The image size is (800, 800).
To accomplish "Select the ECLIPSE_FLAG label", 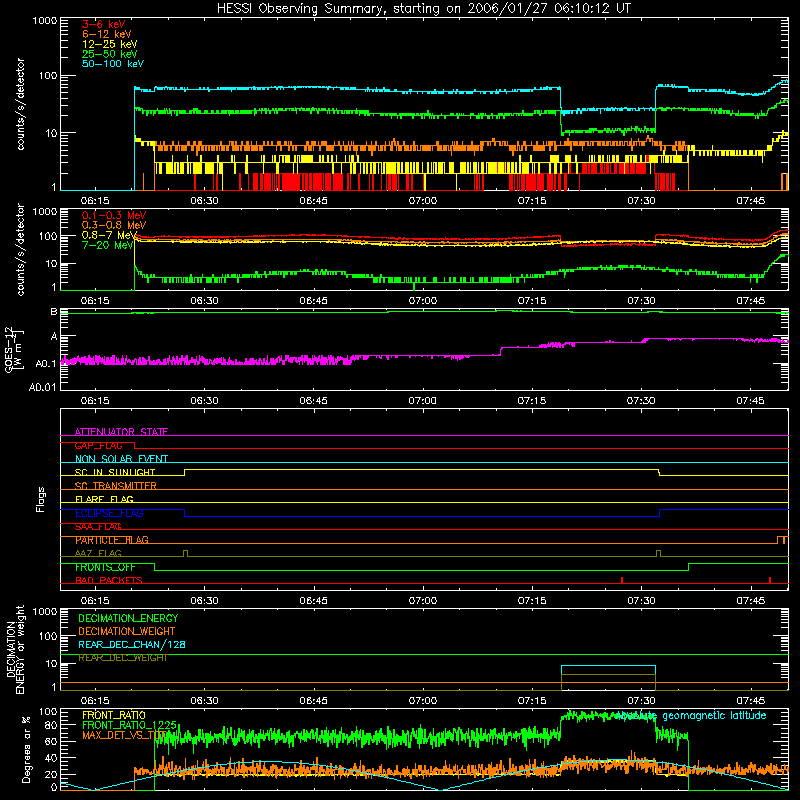I will click(x=109, y=513).
